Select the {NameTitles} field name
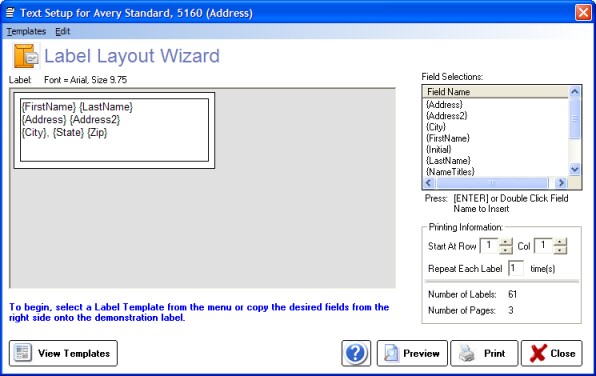 [450, 172]
